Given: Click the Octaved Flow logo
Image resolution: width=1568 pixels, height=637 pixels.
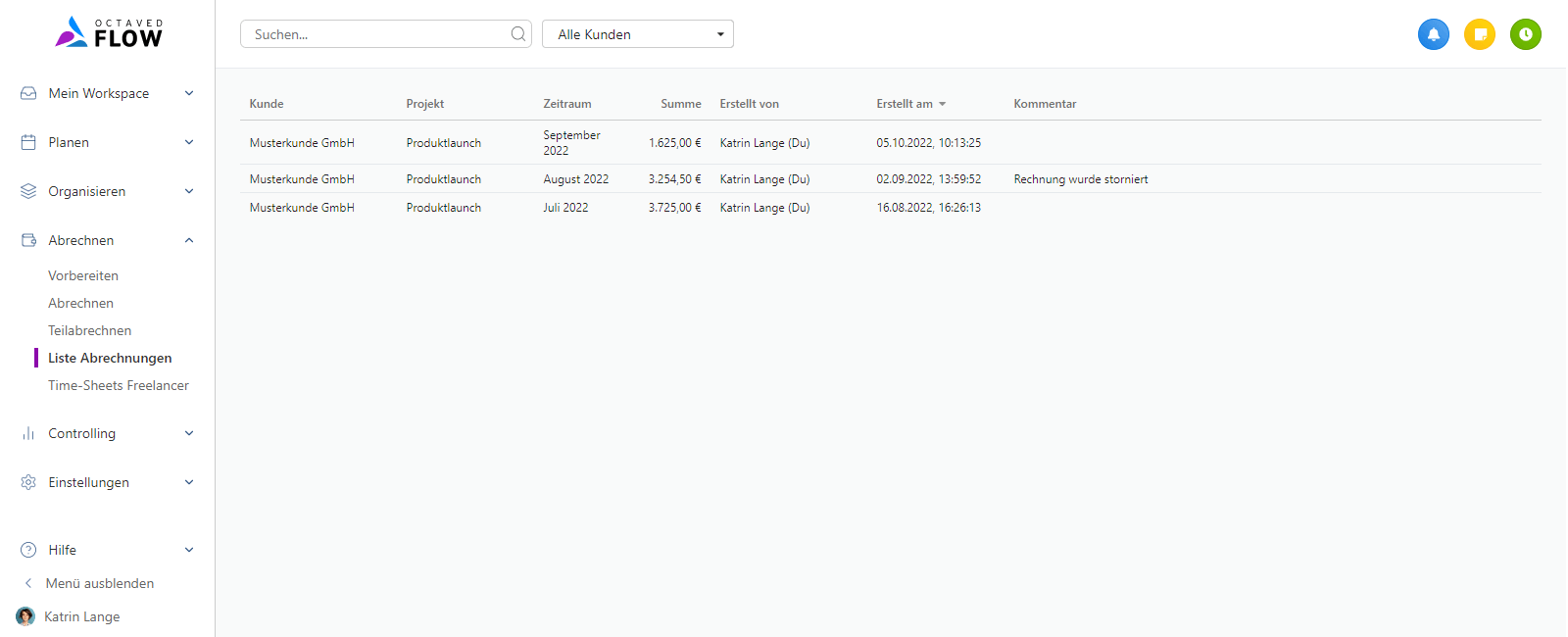Looking at the screenshot, I should point(109,32).
